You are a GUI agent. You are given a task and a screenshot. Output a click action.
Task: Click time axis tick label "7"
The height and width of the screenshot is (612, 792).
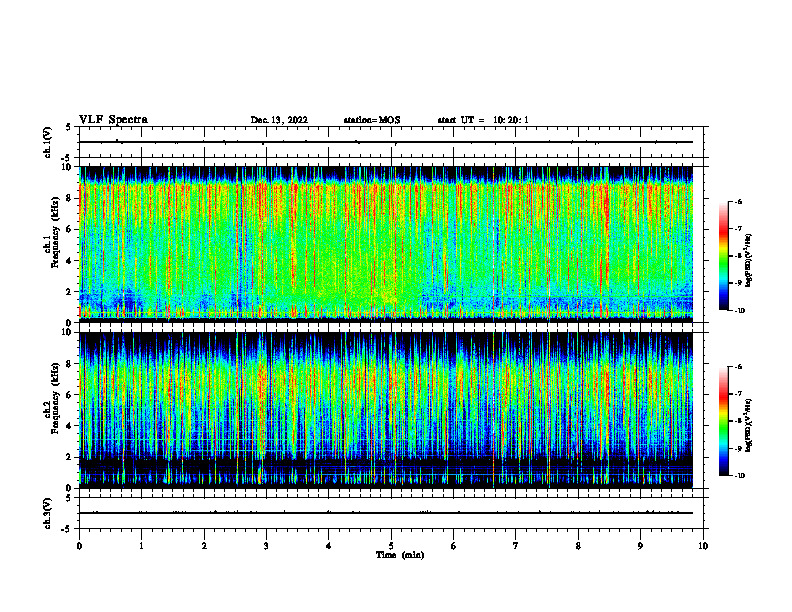coord(516,546)
